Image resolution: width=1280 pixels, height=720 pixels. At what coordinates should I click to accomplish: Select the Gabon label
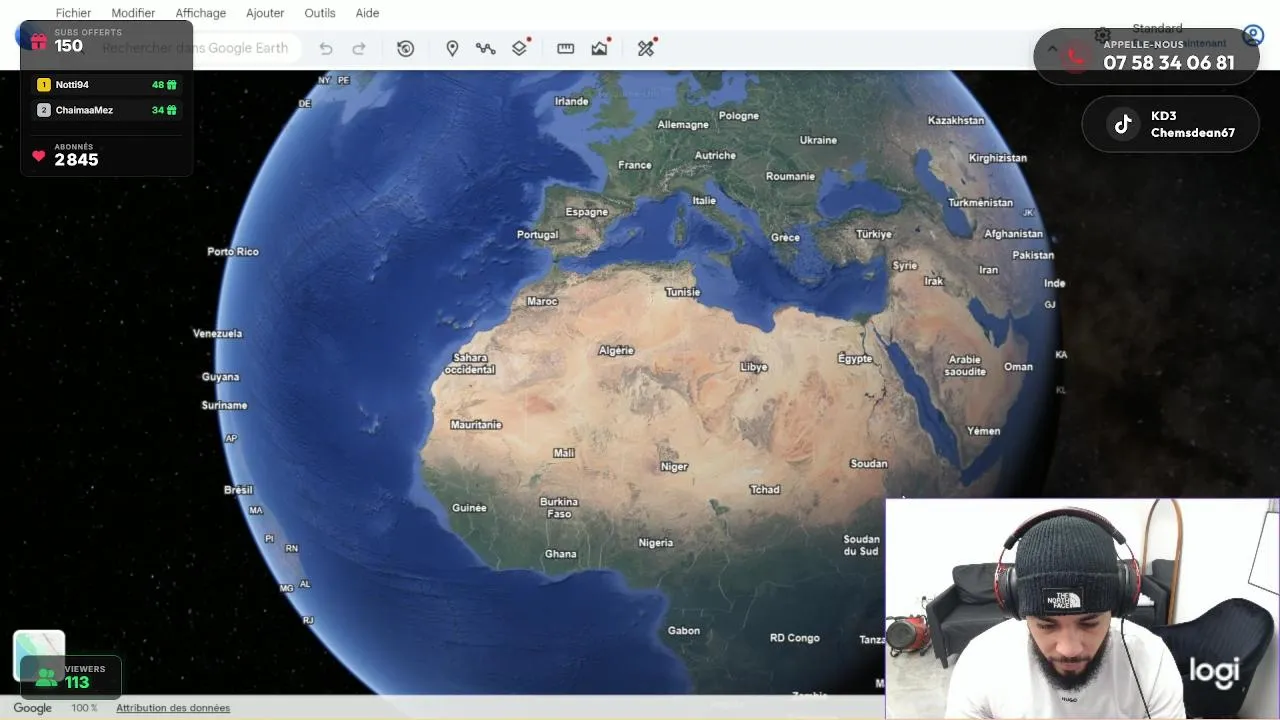684,631
